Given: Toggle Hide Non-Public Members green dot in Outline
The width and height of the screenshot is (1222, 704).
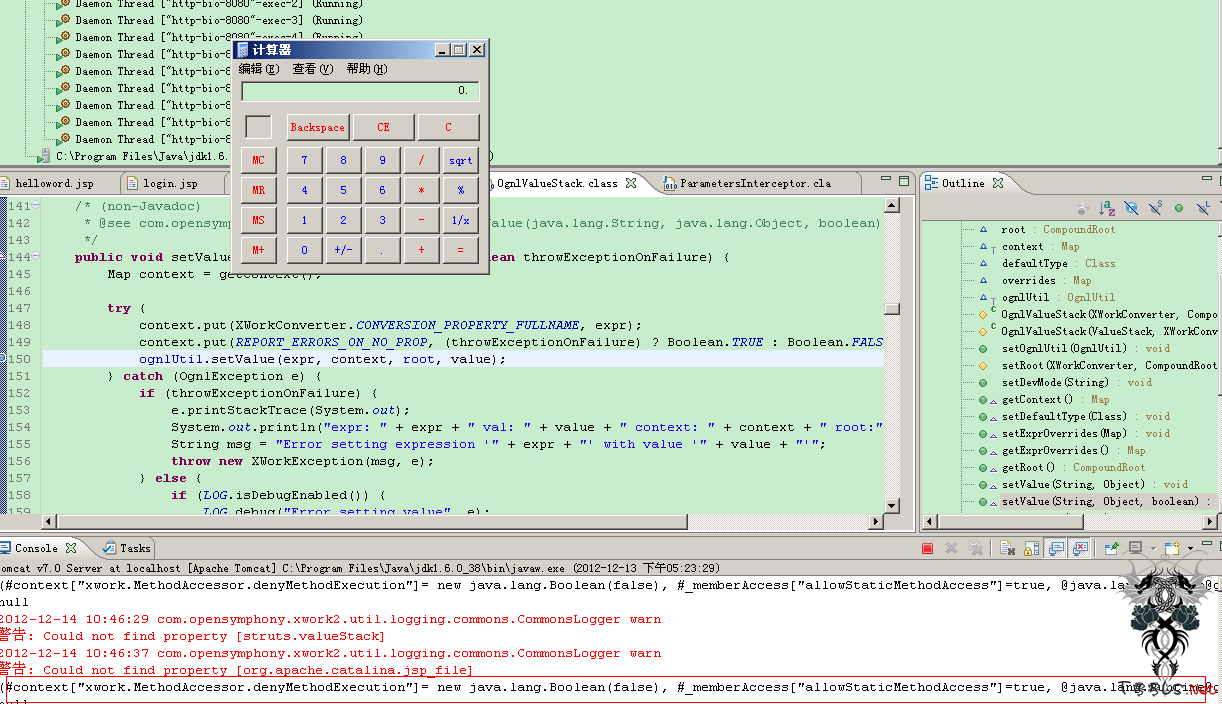Looking at the screenshot, I should pos(1179,208).
